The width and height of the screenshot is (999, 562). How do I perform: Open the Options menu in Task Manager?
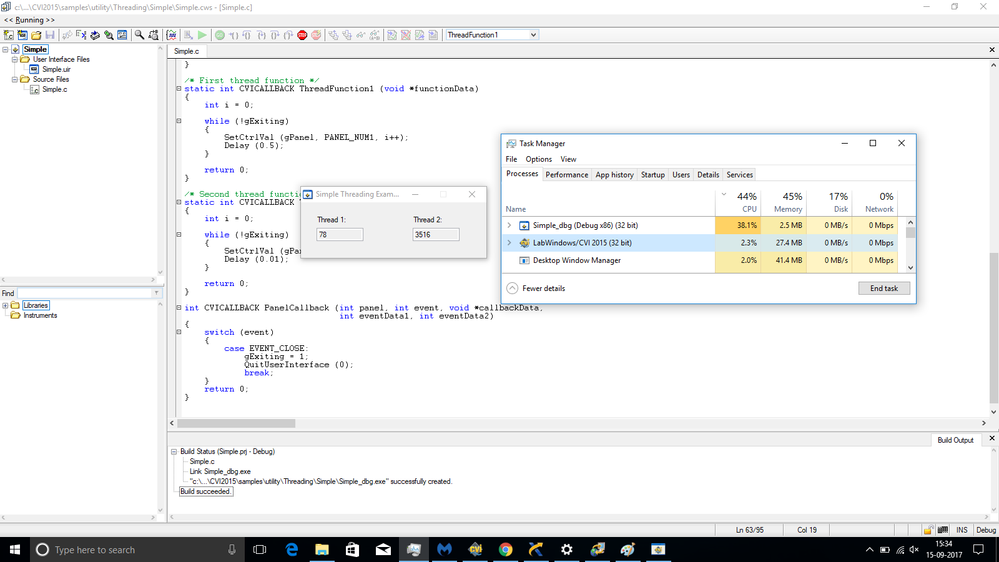[538, 159]
